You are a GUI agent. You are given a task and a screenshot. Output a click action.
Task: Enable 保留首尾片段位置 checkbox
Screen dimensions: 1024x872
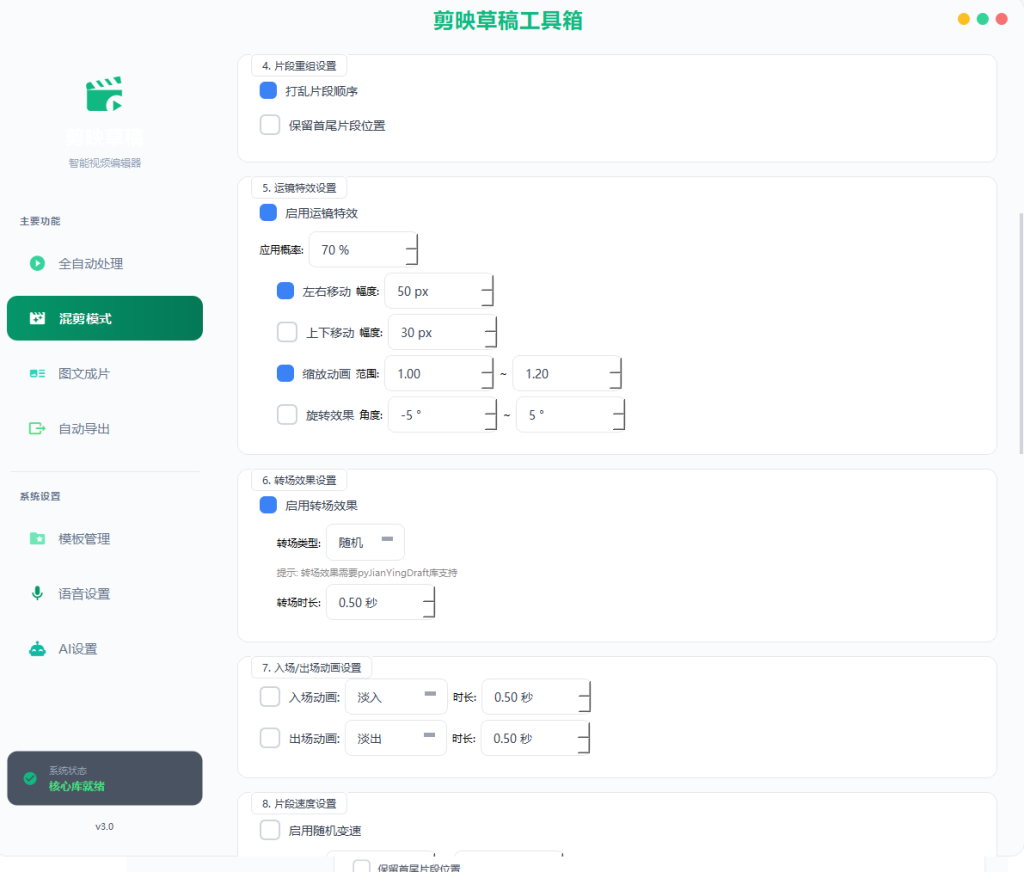[270, 125]
